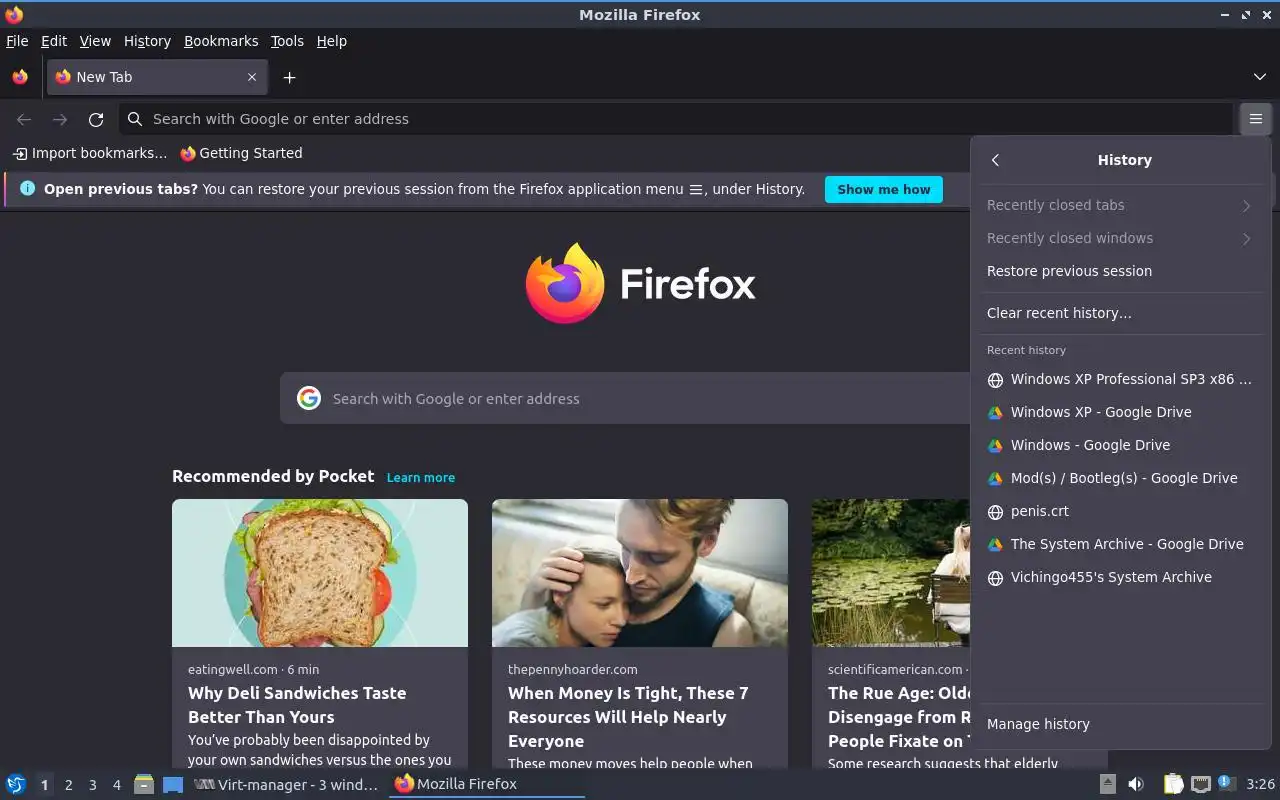The height and width of the screenshot is (800, 1280).
Task: Open the Bookmarks menu
Action: [x=221, y=41]
